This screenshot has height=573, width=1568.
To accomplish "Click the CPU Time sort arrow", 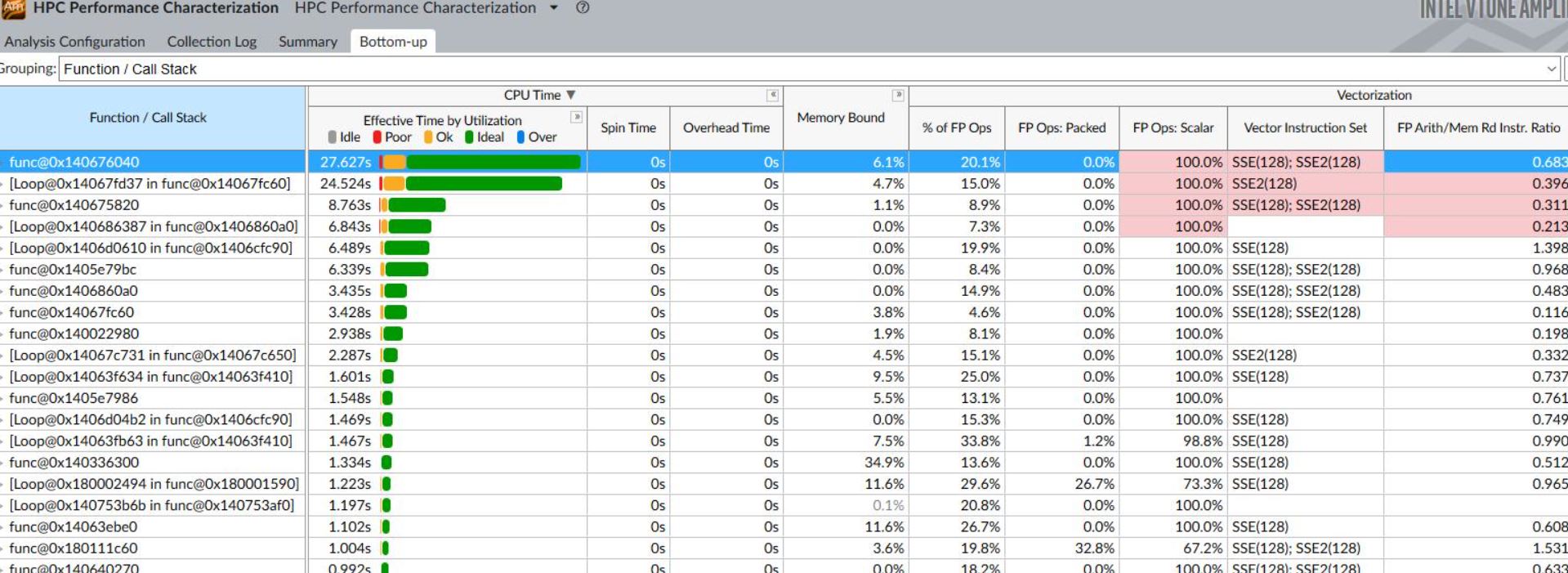I will click(571, 96).
